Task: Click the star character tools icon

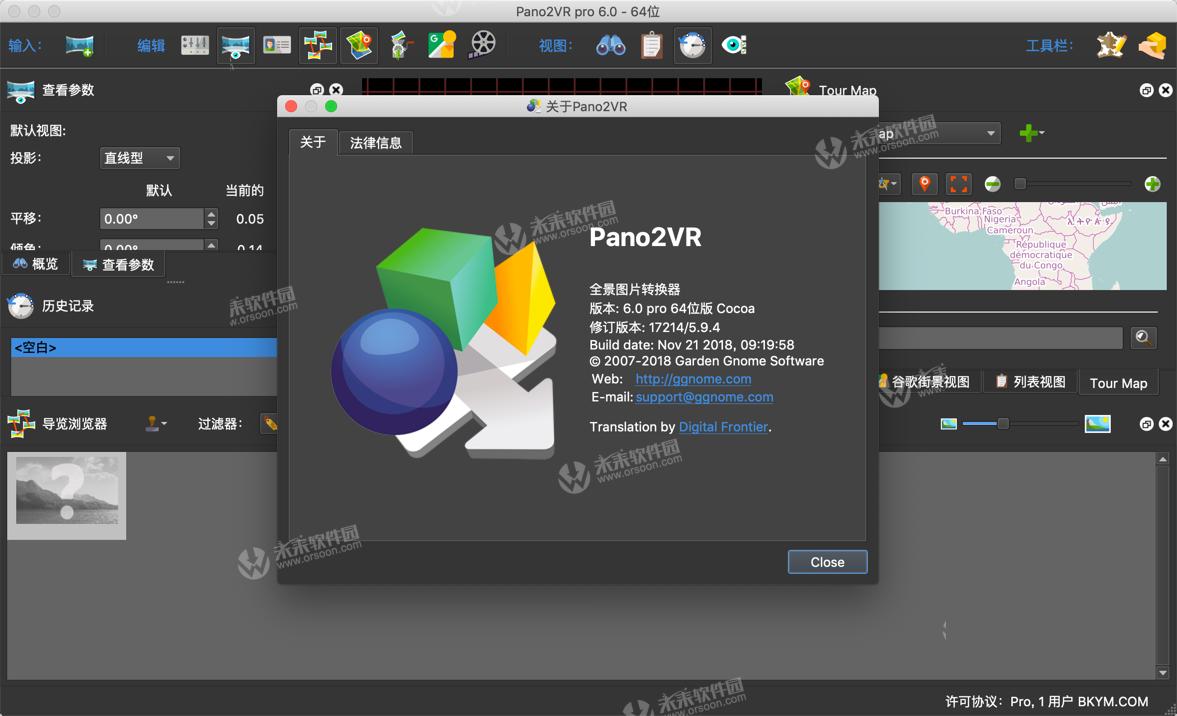Action: pos(1110,46)
